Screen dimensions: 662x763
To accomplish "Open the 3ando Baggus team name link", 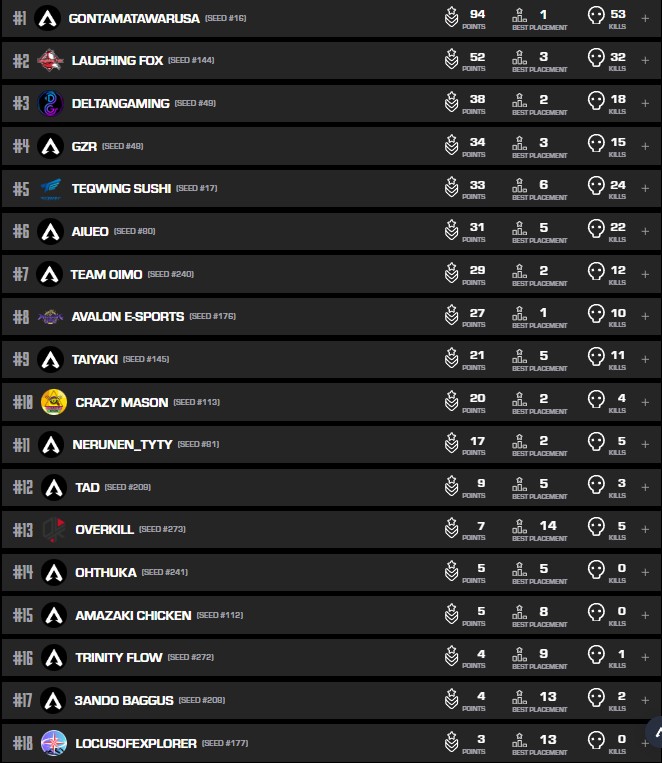I will pyautogui.click(x=124, y=700).
